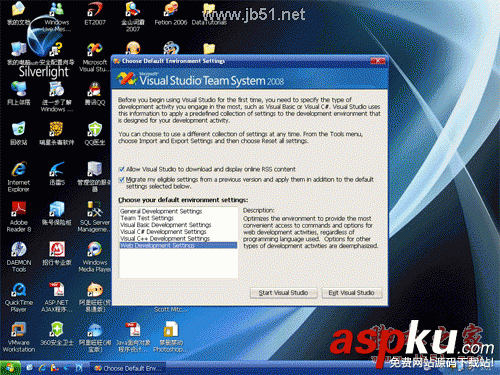
Task: Open the Java PDF document icon
Action: click(133, 336)
